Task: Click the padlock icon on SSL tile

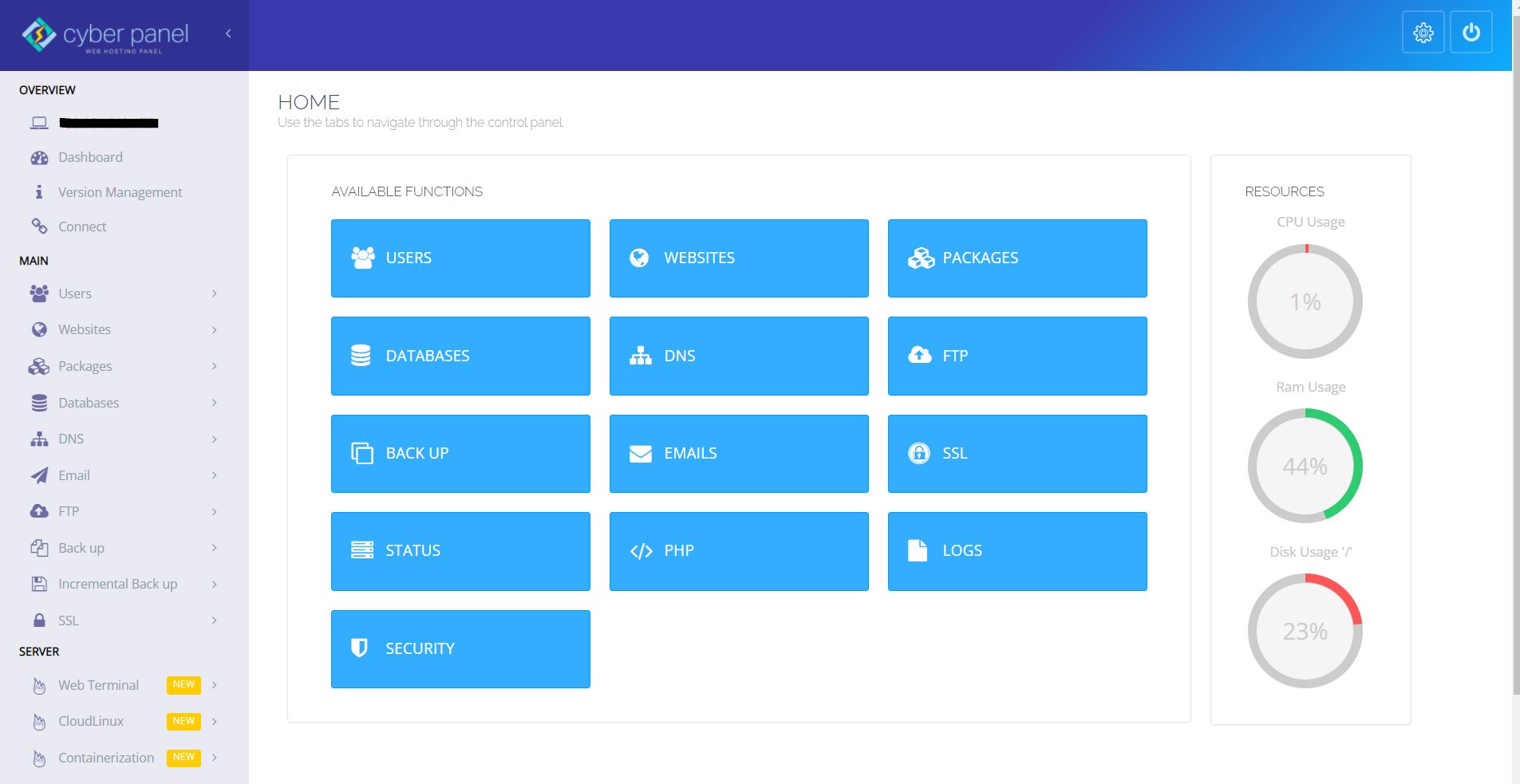Action: (x=918, y=453)
